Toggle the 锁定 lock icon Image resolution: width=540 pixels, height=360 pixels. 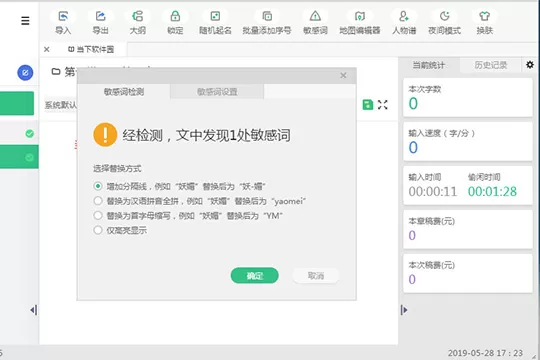point(175,22)
